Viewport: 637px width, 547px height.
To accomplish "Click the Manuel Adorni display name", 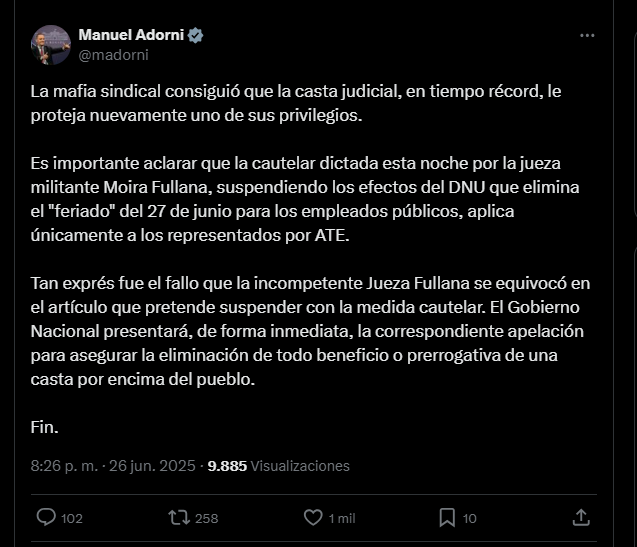I will tap(131, 36).
